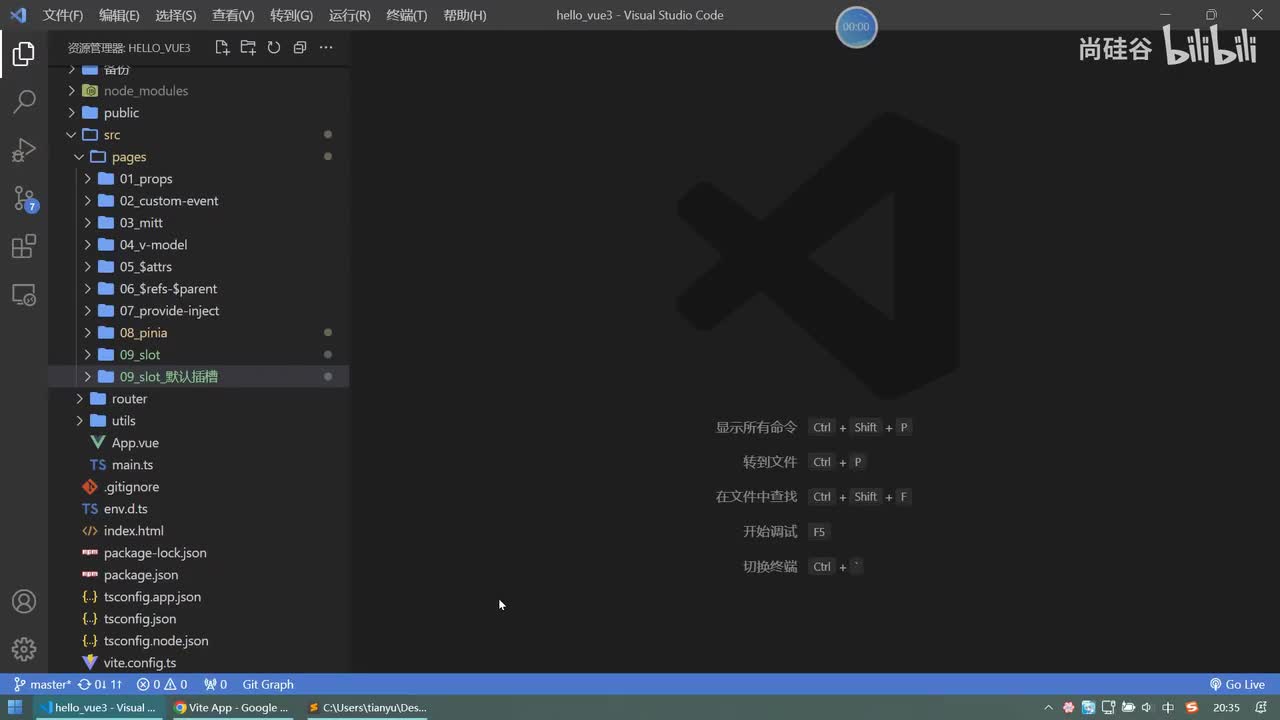Click the master* branch in status bar
Viewport: 1280px width, 720px height.
(x=42, y=685)
